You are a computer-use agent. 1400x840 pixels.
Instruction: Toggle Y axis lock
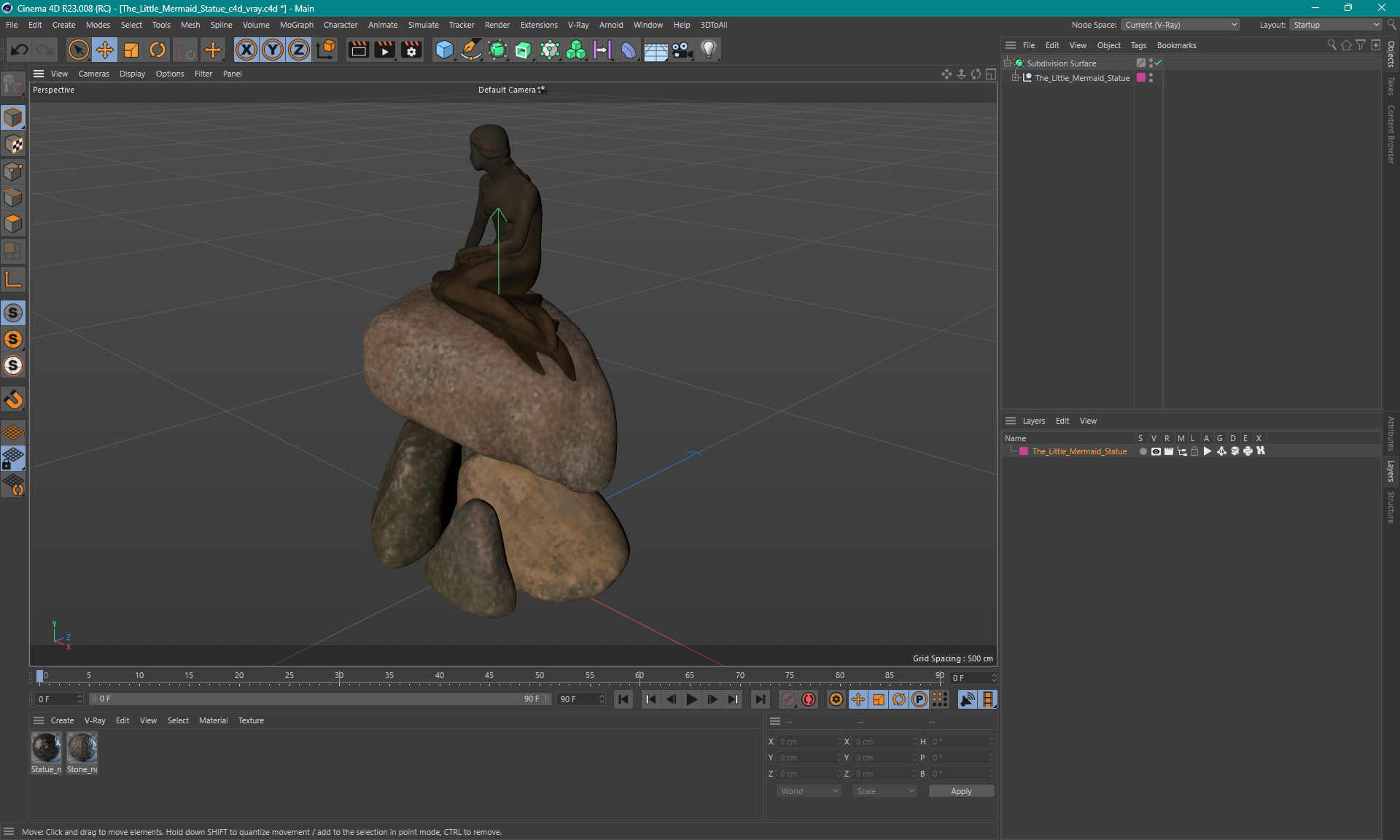click(273, 50)
